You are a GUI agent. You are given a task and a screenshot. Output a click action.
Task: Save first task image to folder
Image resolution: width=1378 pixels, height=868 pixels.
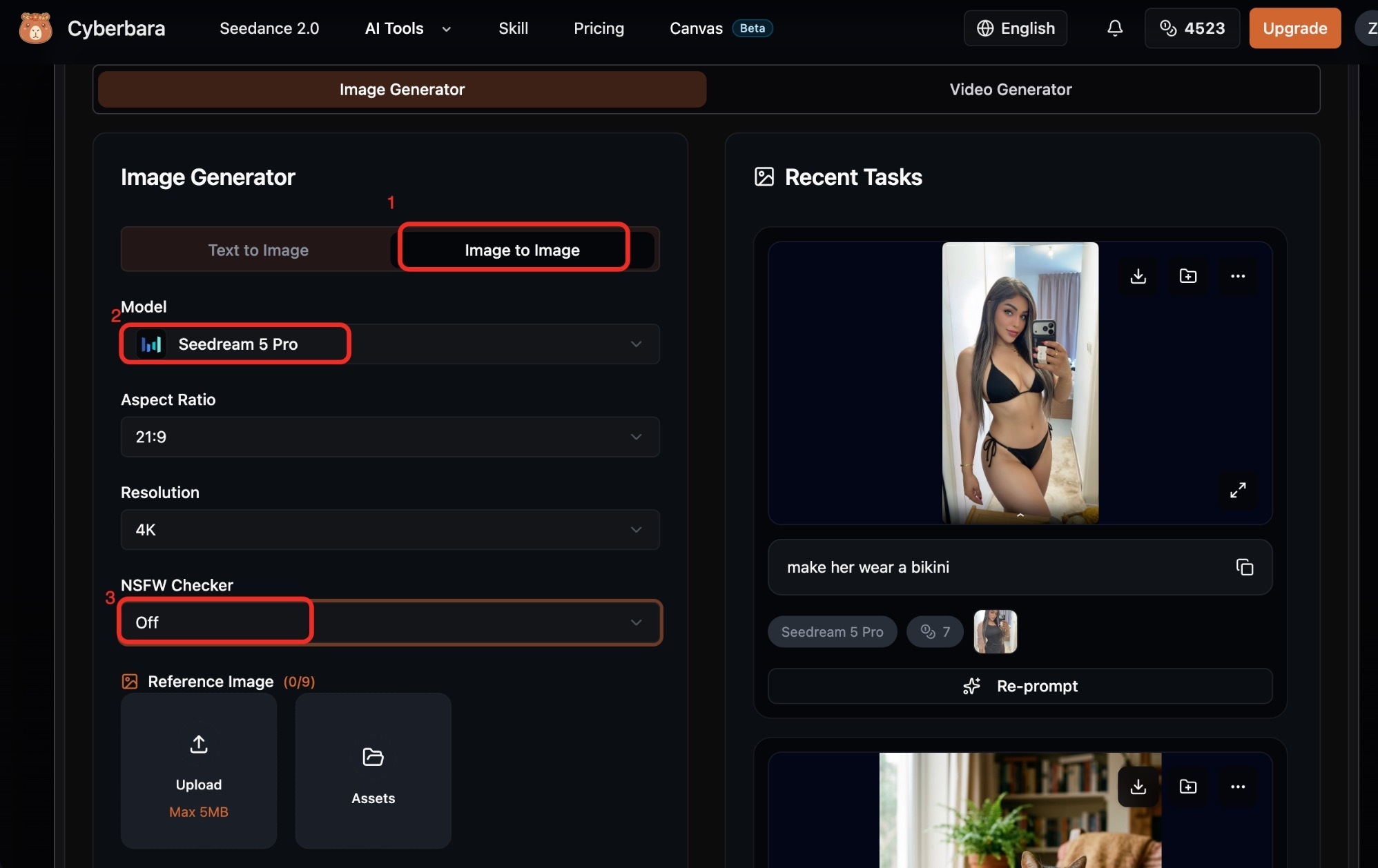click(x=1188, y=277)
